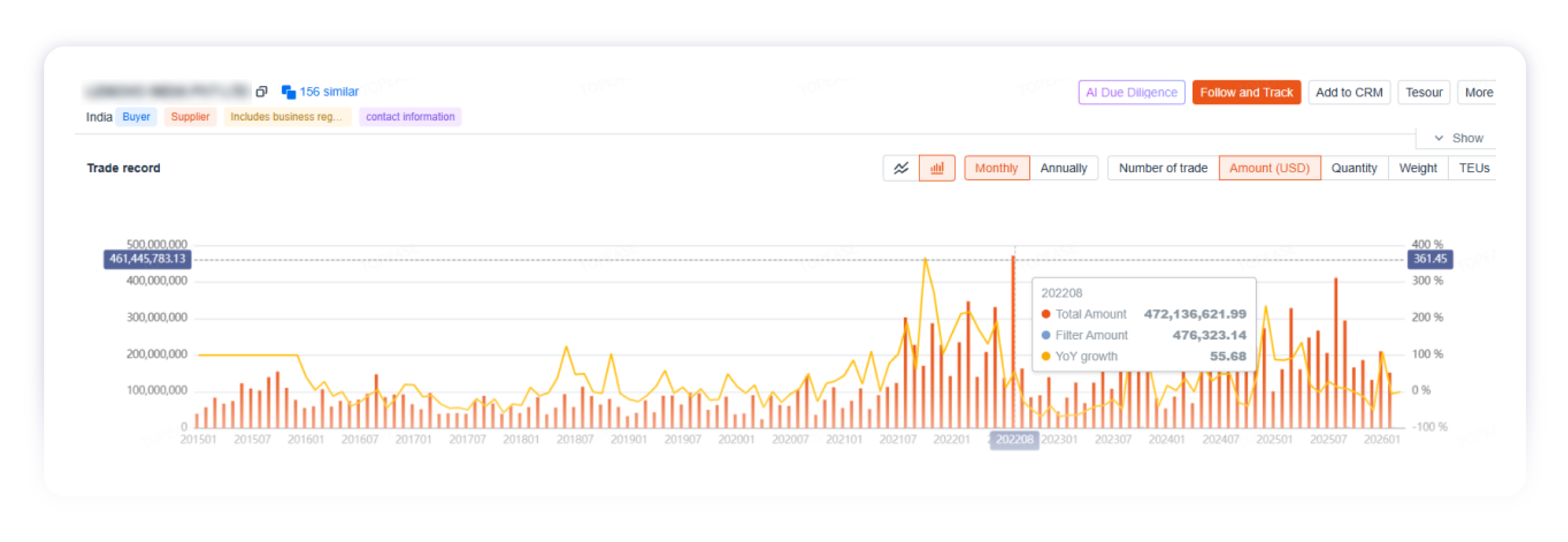Screen dimensions: 1568x542
Task: Click the Trade record heading
Action: [x=123, y=169]
